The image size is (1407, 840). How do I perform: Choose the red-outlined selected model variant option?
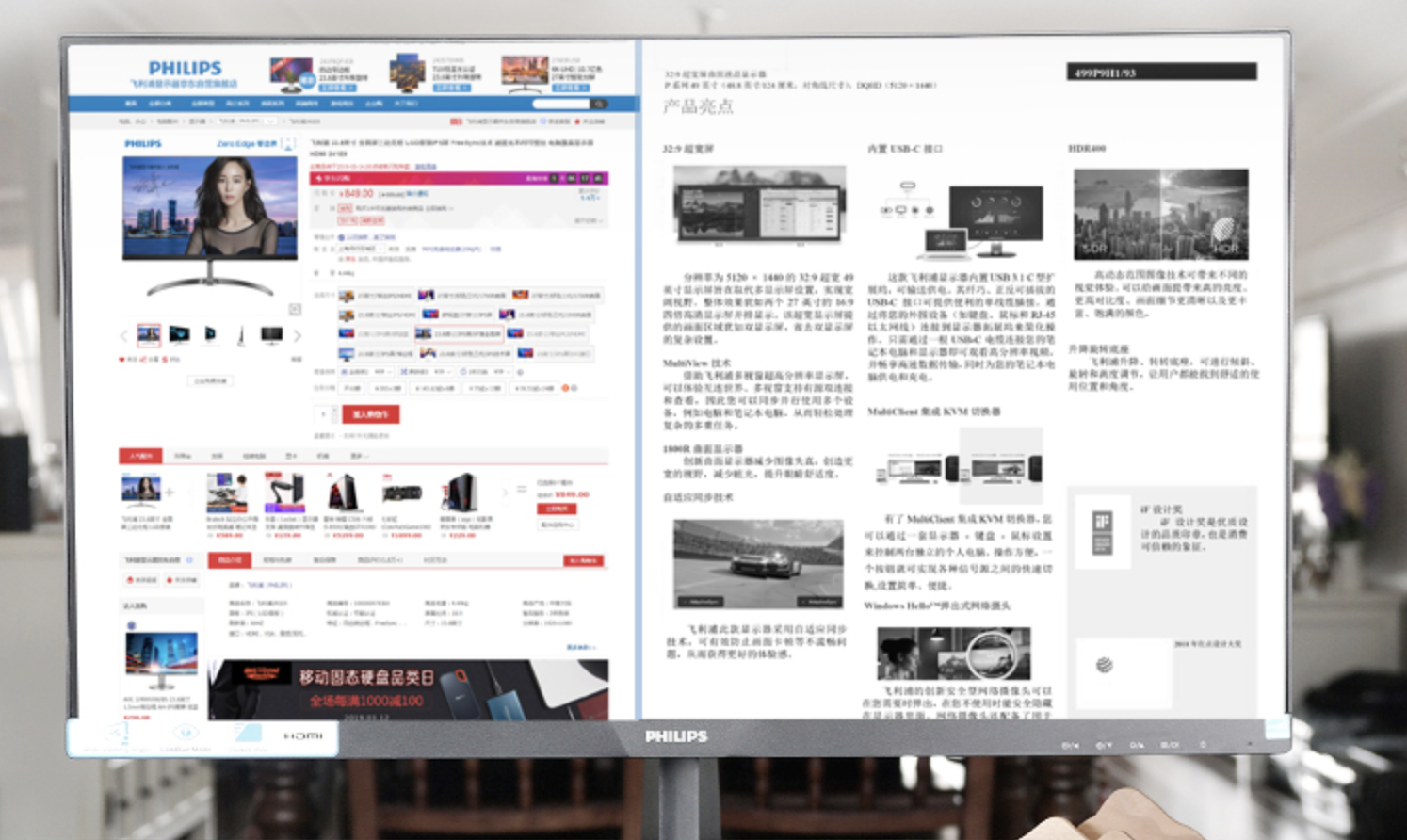[459, 333]
